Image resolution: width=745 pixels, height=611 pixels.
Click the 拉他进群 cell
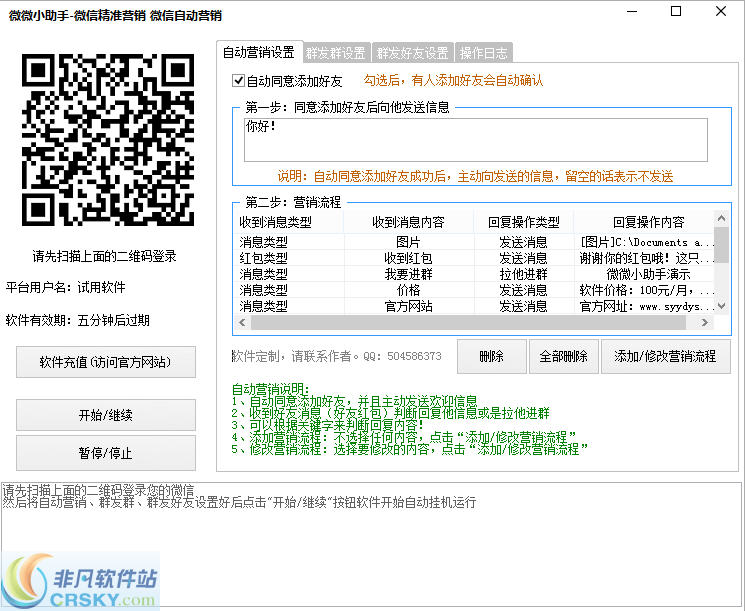(524, 274)
